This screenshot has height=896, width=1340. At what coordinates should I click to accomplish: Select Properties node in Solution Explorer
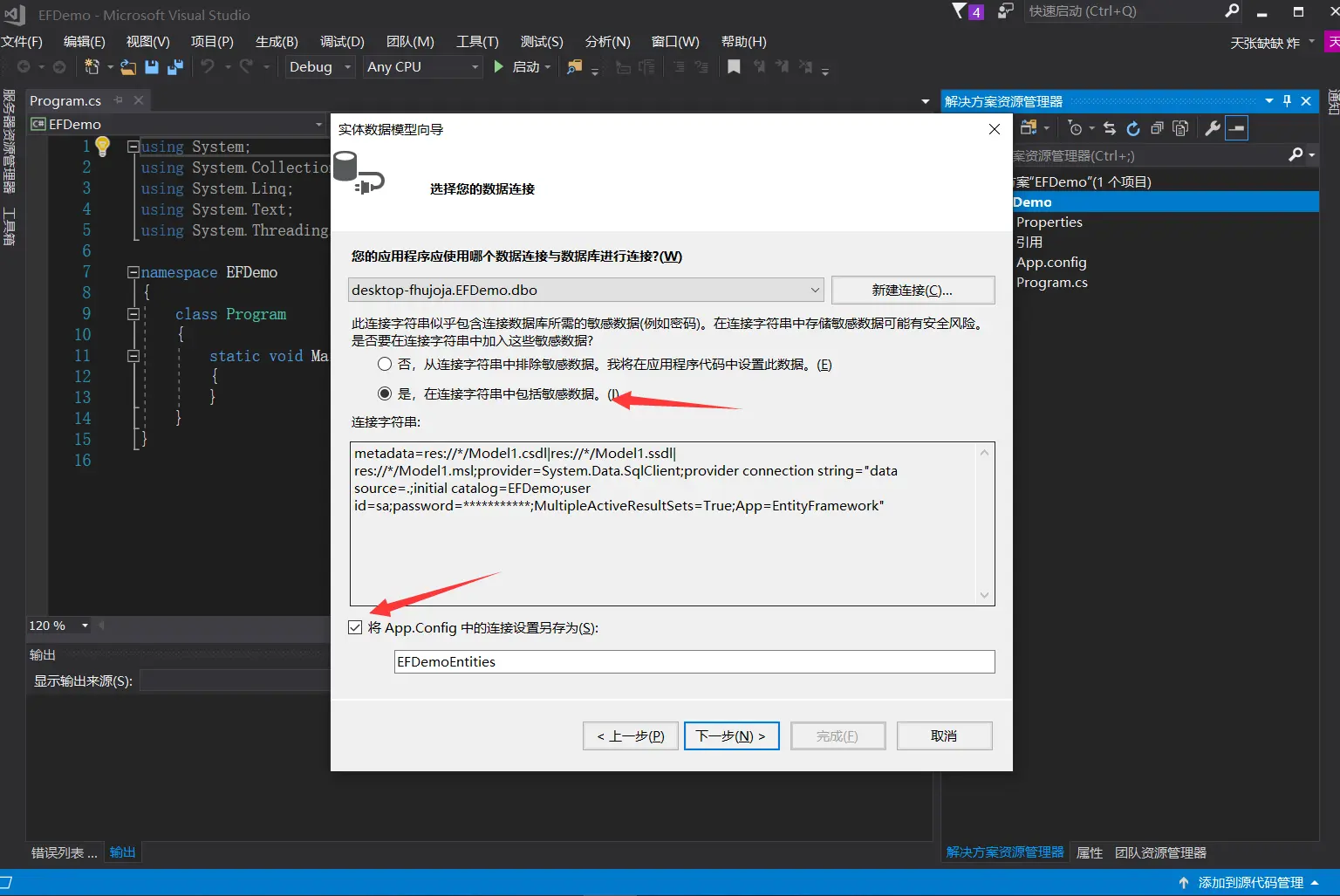click(1049, 222)
